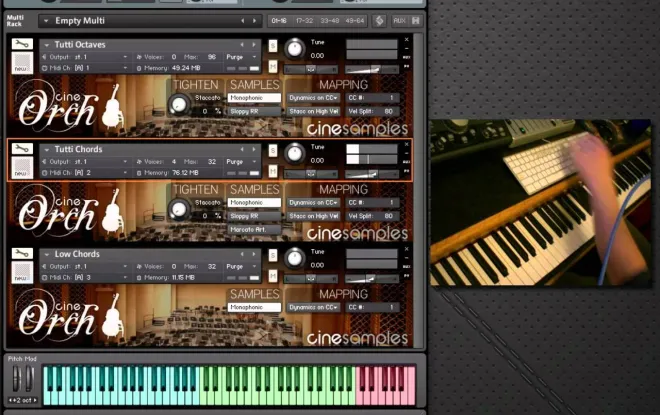
Task: Open the wrench editor for Tutti Chords
Action: coord(22,149)
